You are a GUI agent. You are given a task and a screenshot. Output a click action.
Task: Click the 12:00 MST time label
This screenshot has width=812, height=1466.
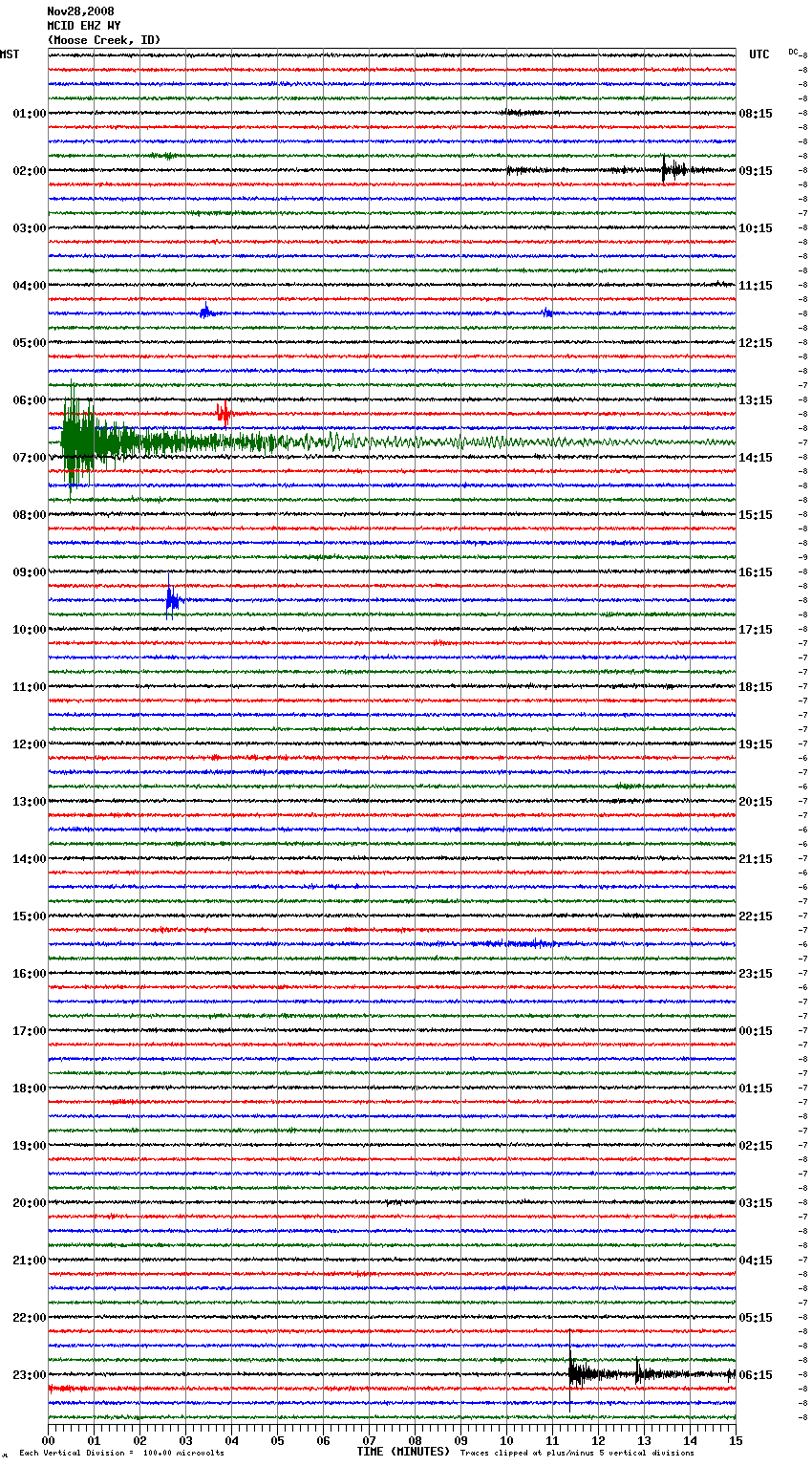click(x=30, y=744)
